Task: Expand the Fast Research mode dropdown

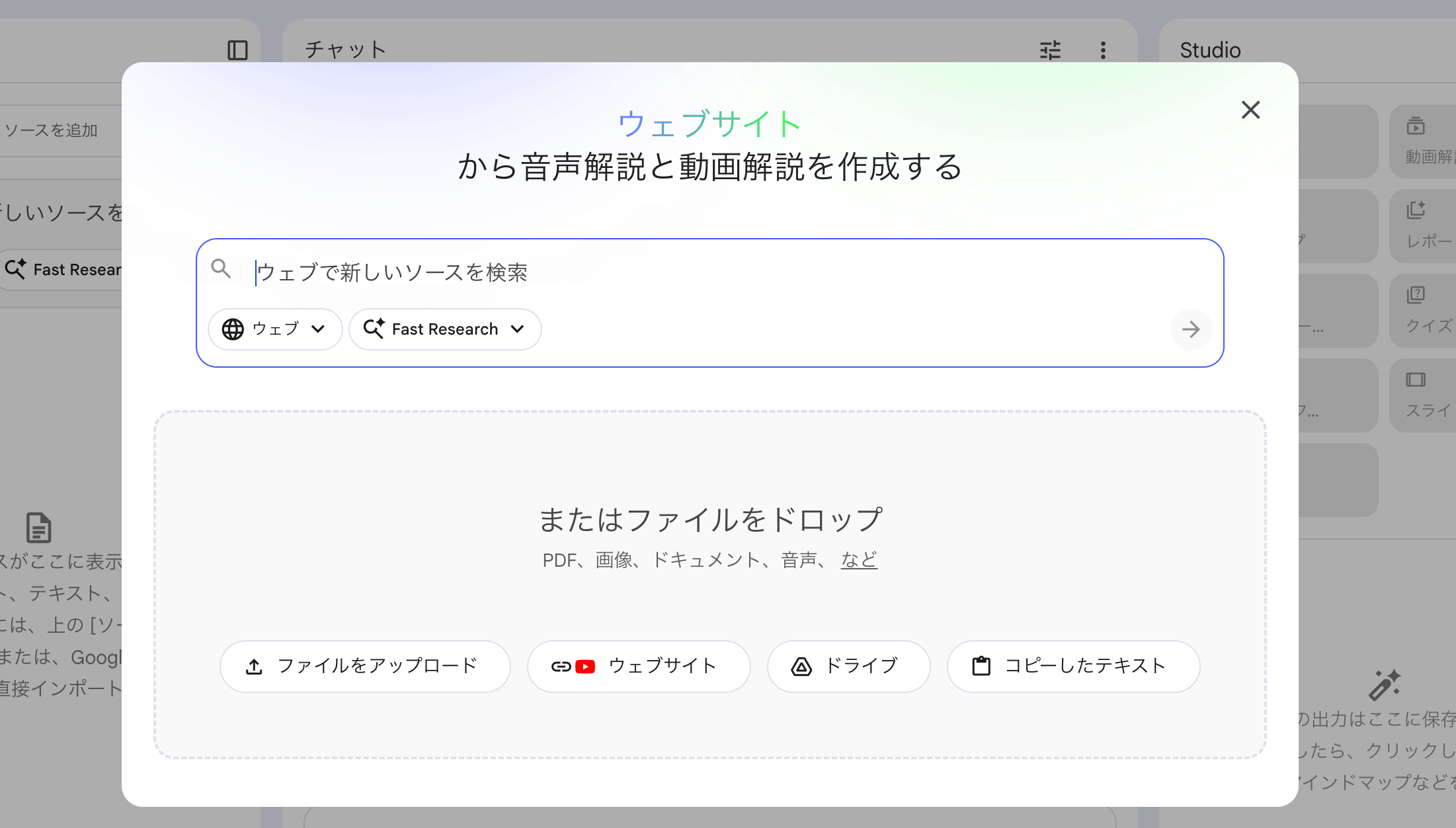Action: (x=444, y=329)
